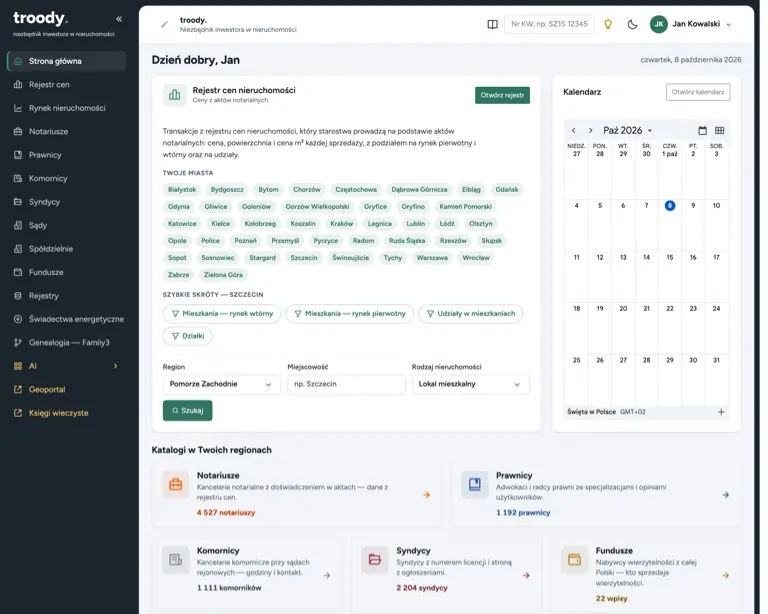768x614 pixels.
Task: Select highlighted day 8 in calendar
Action: click(670, 206)
